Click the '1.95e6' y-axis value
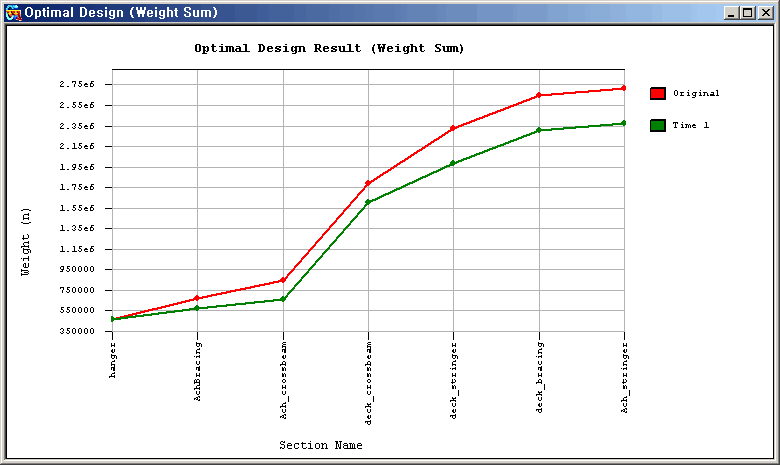 coord(77,167)
